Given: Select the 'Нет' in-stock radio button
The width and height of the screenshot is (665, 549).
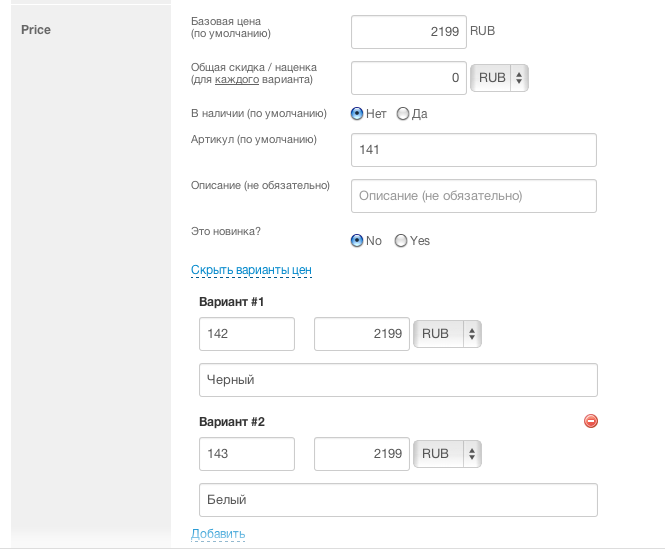Looking at the screenshot, I should click(x=357, y=114).
